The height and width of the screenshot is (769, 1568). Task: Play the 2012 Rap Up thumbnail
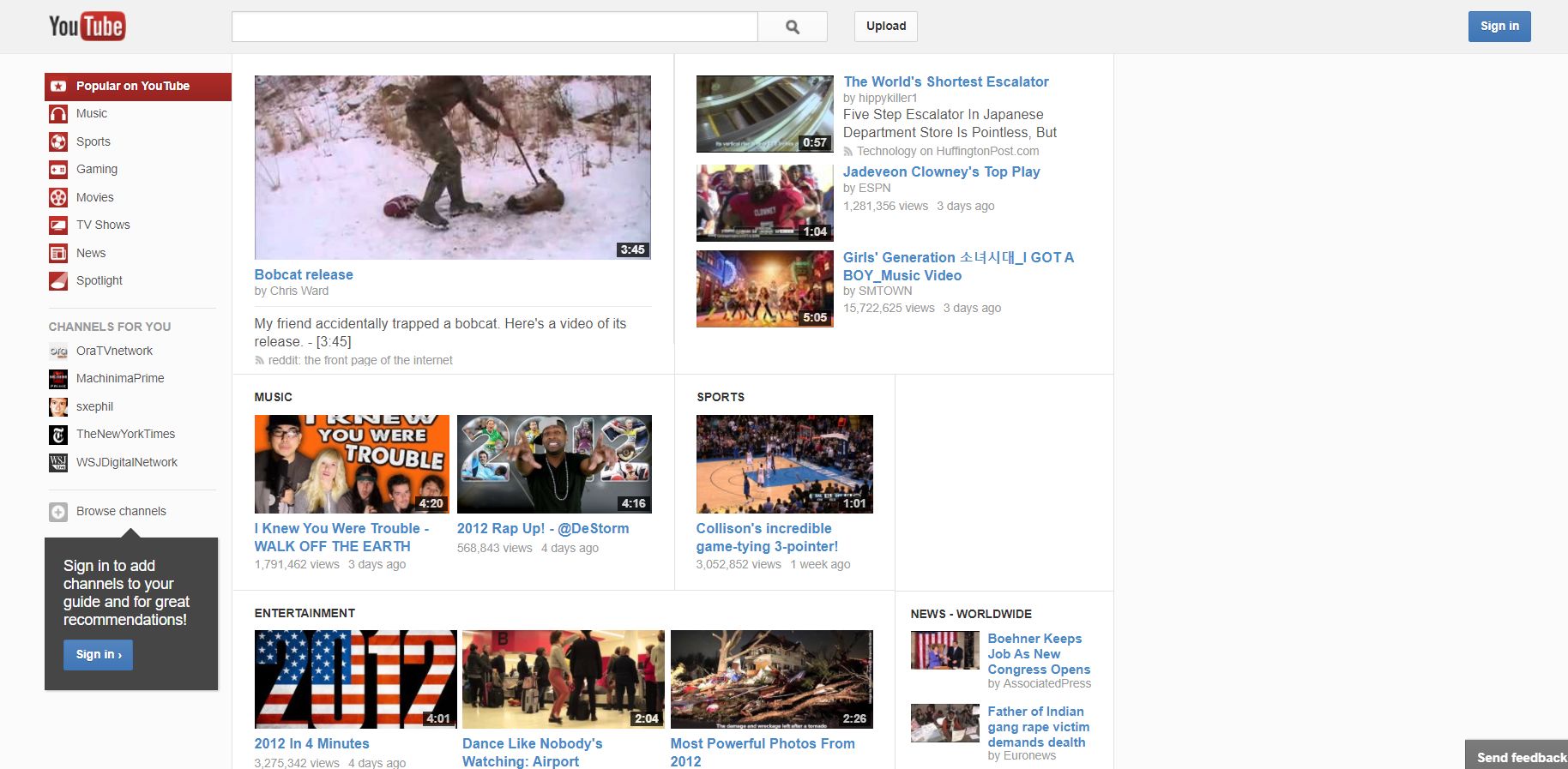tap(554, 465)
